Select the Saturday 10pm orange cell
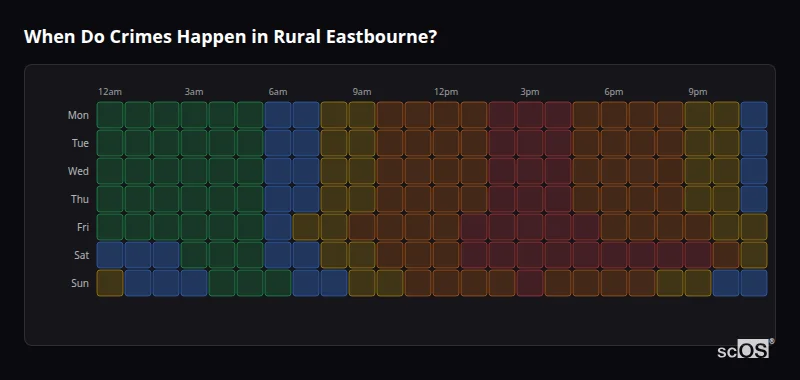This screenshot has width=800, height=380. [x=726, y=255]
